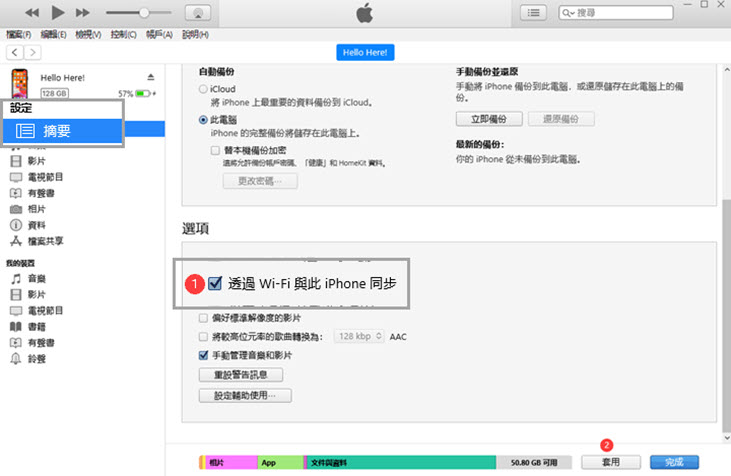The height and width of the screenshot is (476, 731).
Task: Open the 帳戶(A) menu
Action: coord(159,34)
